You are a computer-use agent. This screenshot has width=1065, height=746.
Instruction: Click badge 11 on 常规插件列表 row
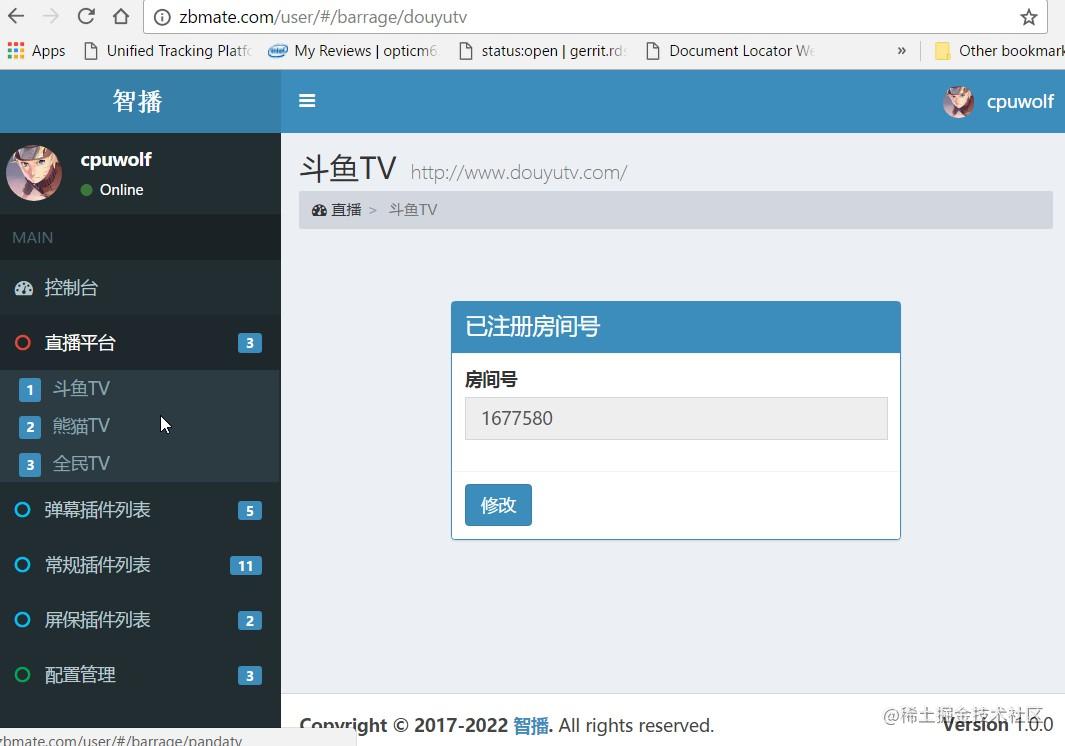coord(246,565)
